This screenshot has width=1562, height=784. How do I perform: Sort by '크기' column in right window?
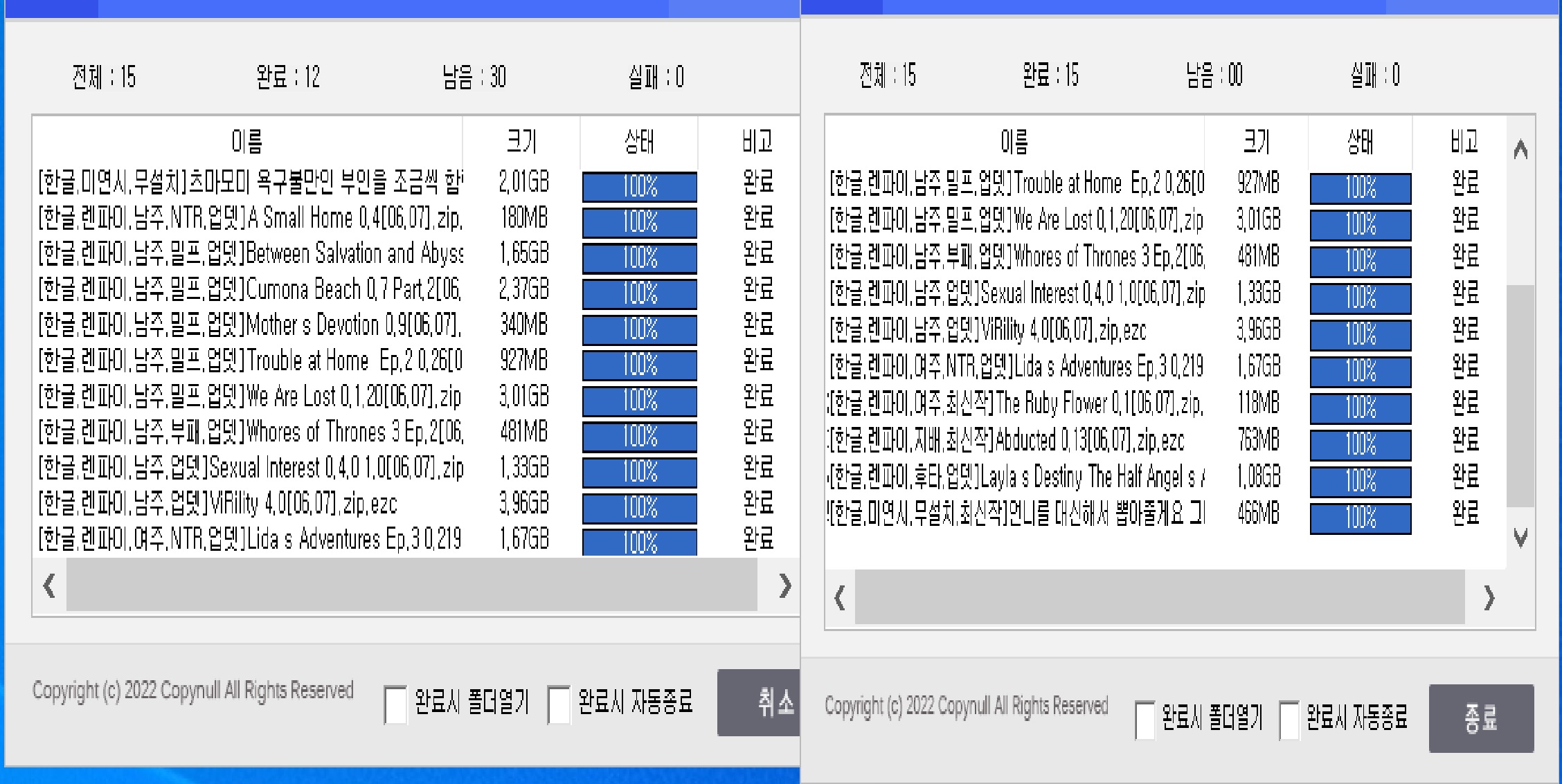coord(1256,142)
